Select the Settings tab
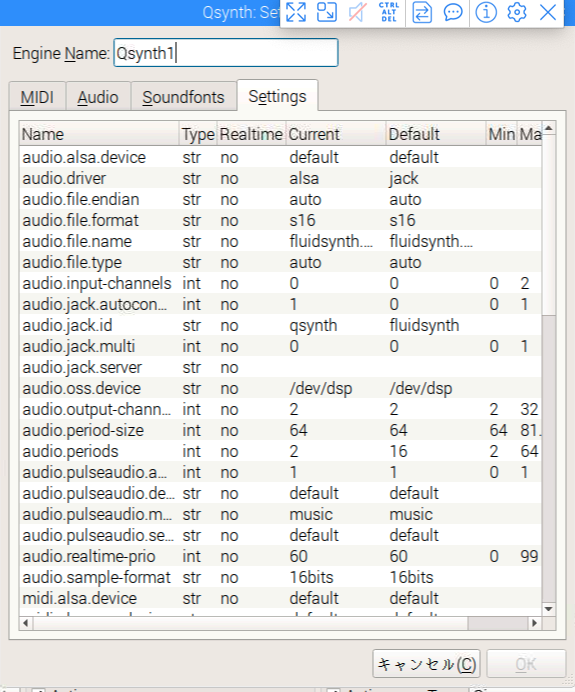 coord(277,96)
